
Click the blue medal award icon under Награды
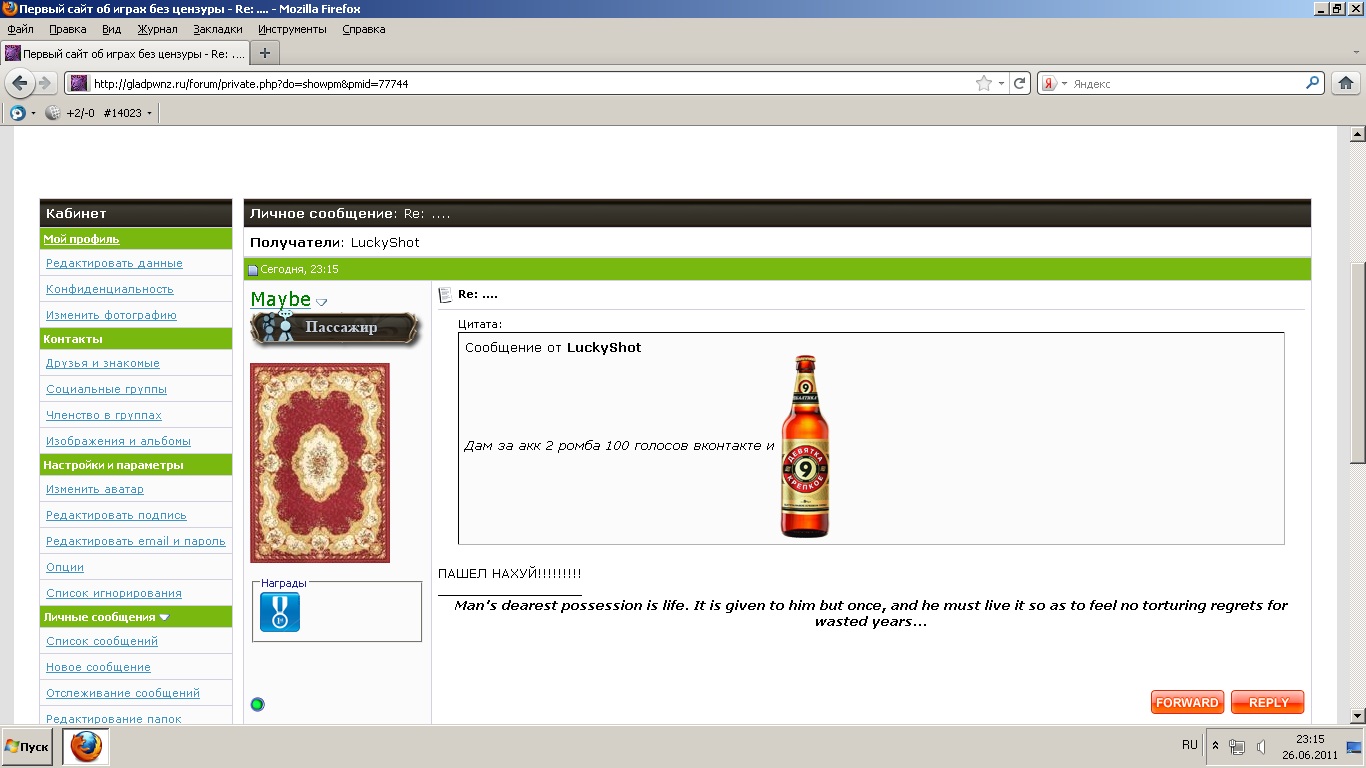coord(280,612)
